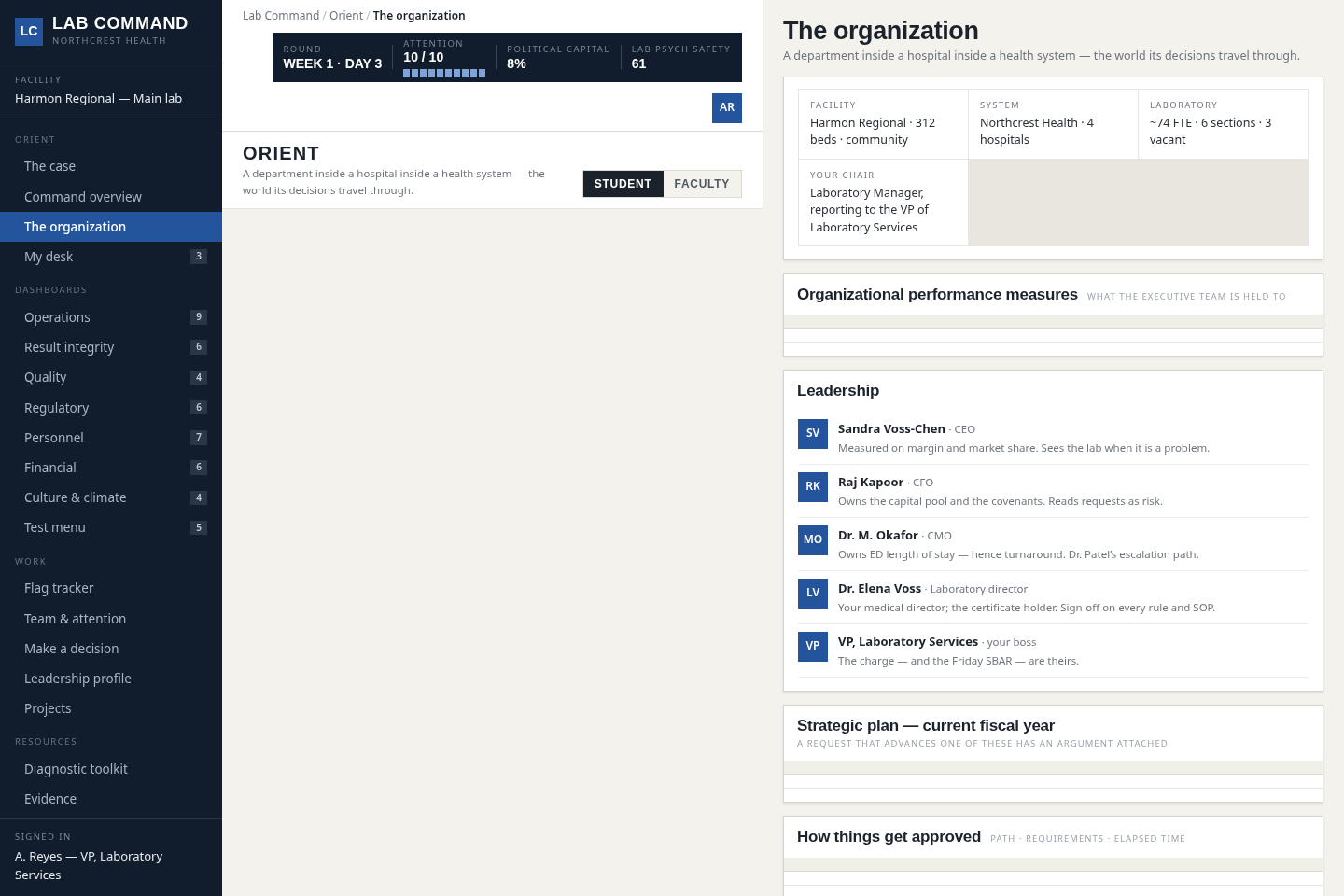Open Culture & climate dashboard
Image resolution: width=1344 pixels, height=896 pixels.
[111, 497]
